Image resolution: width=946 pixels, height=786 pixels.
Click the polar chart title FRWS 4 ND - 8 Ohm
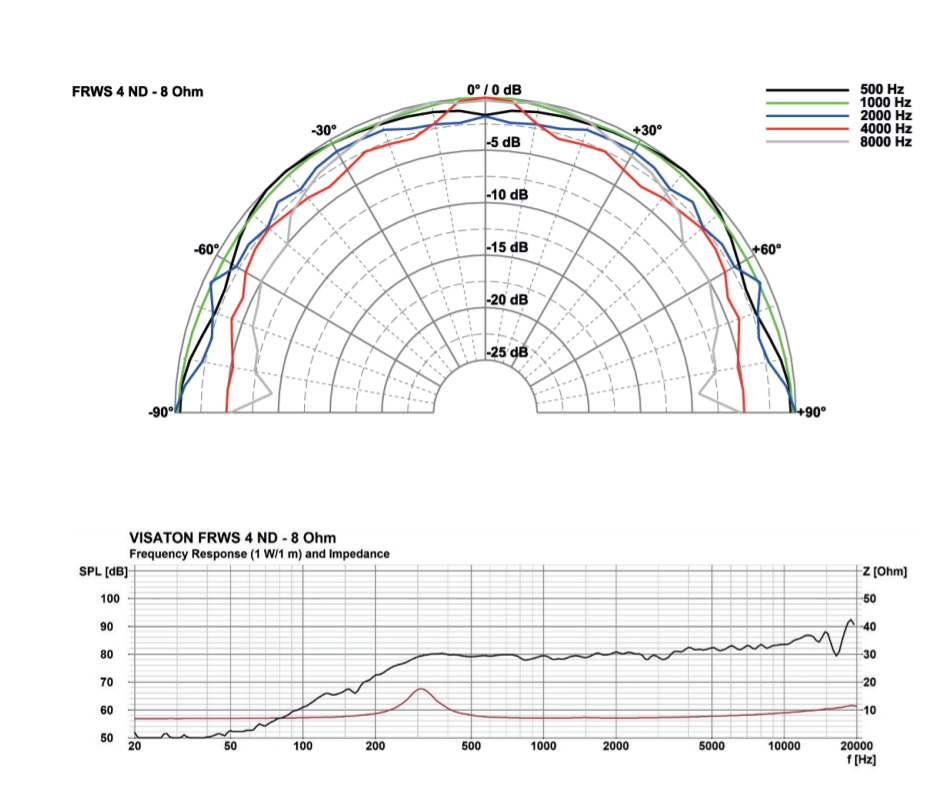click(138, 92)
